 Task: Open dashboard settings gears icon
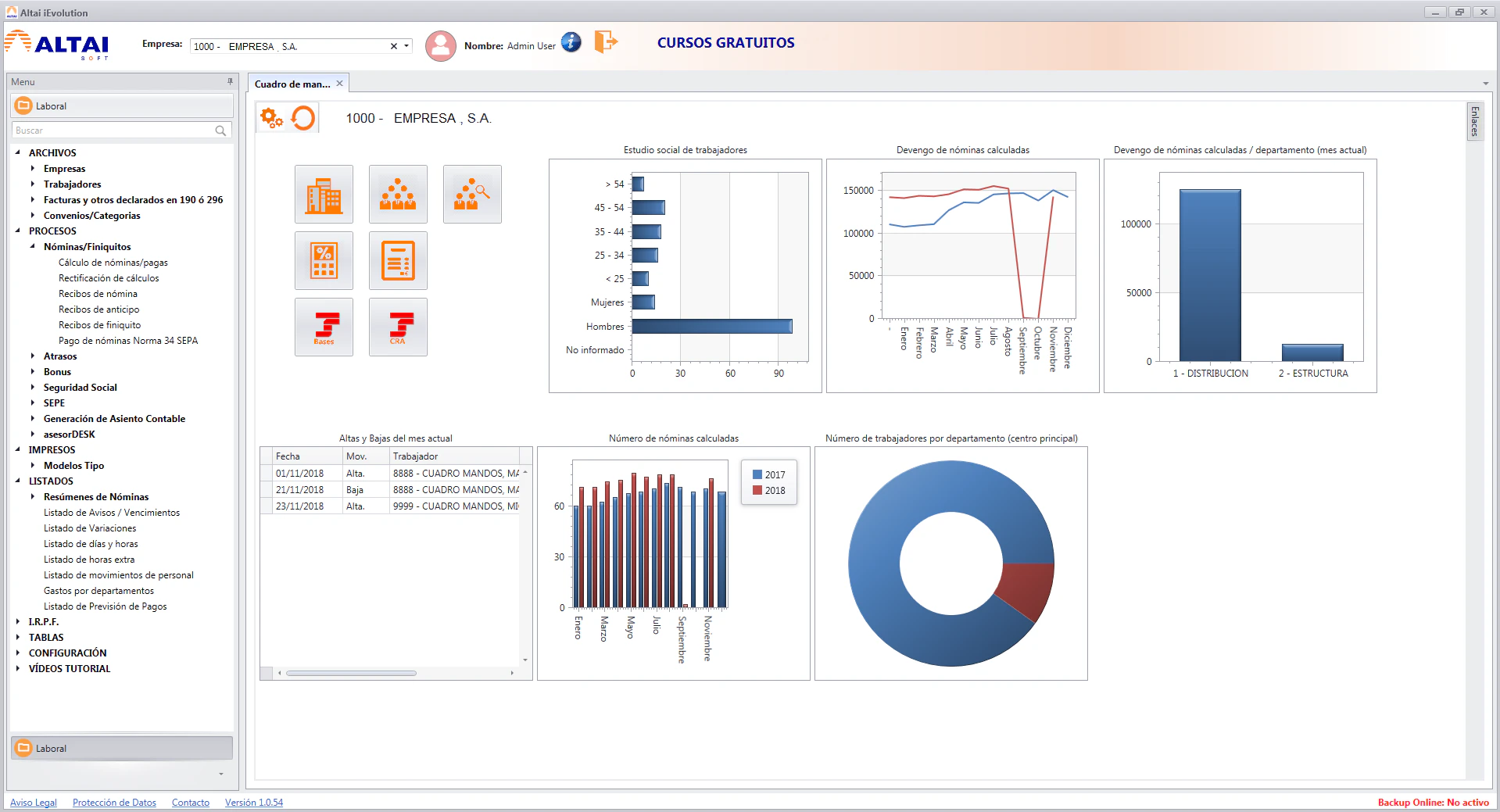click(x=271, y=118)
